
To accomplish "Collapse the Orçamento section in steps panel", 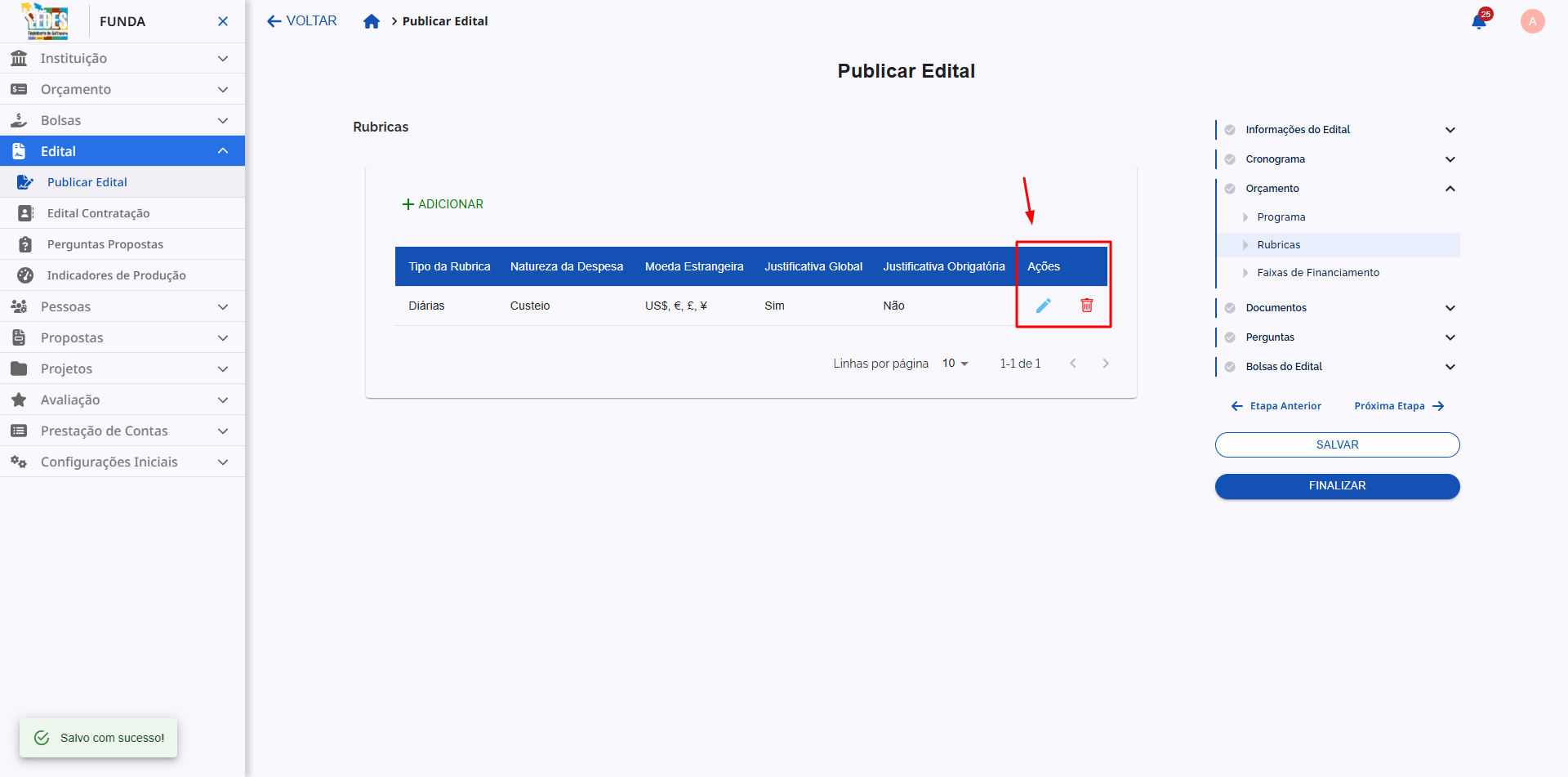I will coord(1450,189).
